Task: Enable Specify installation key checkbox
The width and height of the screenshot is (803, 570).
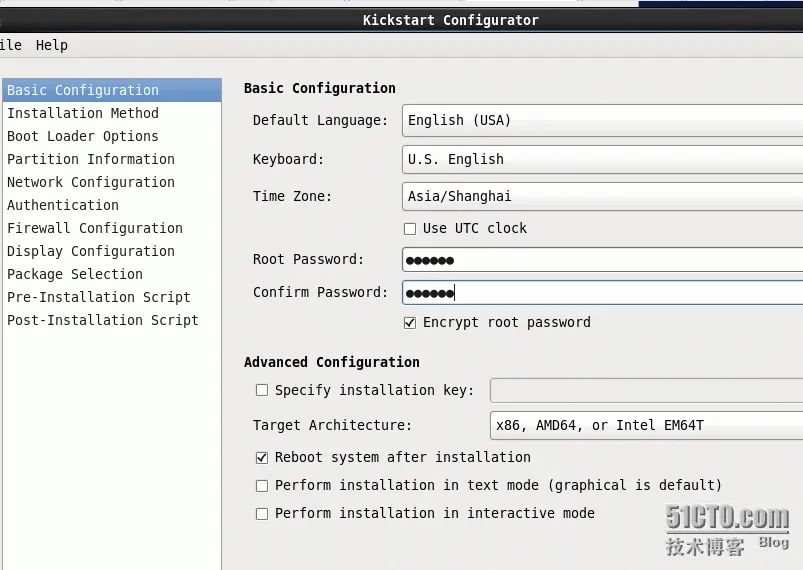Action: point(262,390)
